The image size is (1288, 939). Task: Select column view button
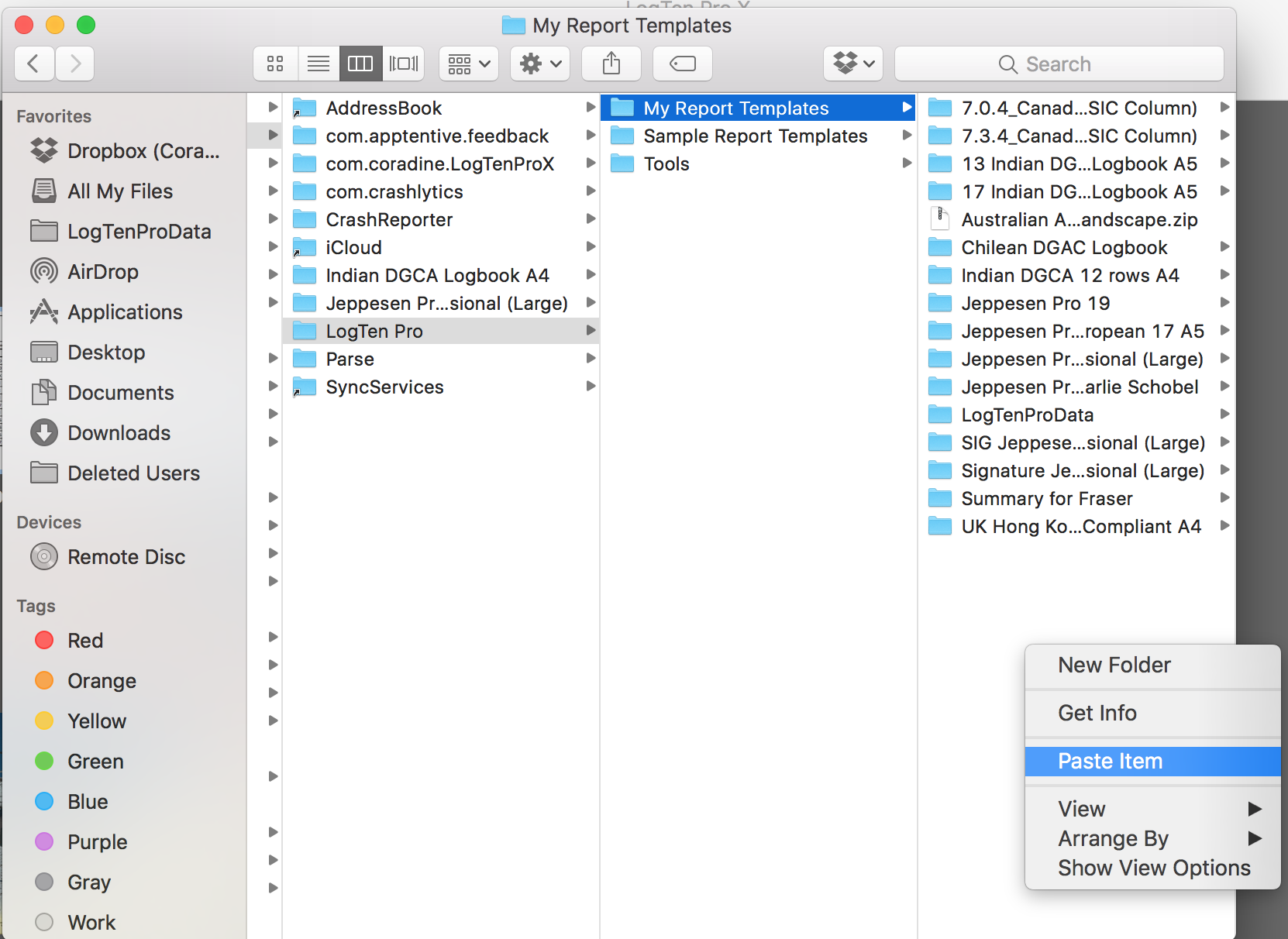360,64
